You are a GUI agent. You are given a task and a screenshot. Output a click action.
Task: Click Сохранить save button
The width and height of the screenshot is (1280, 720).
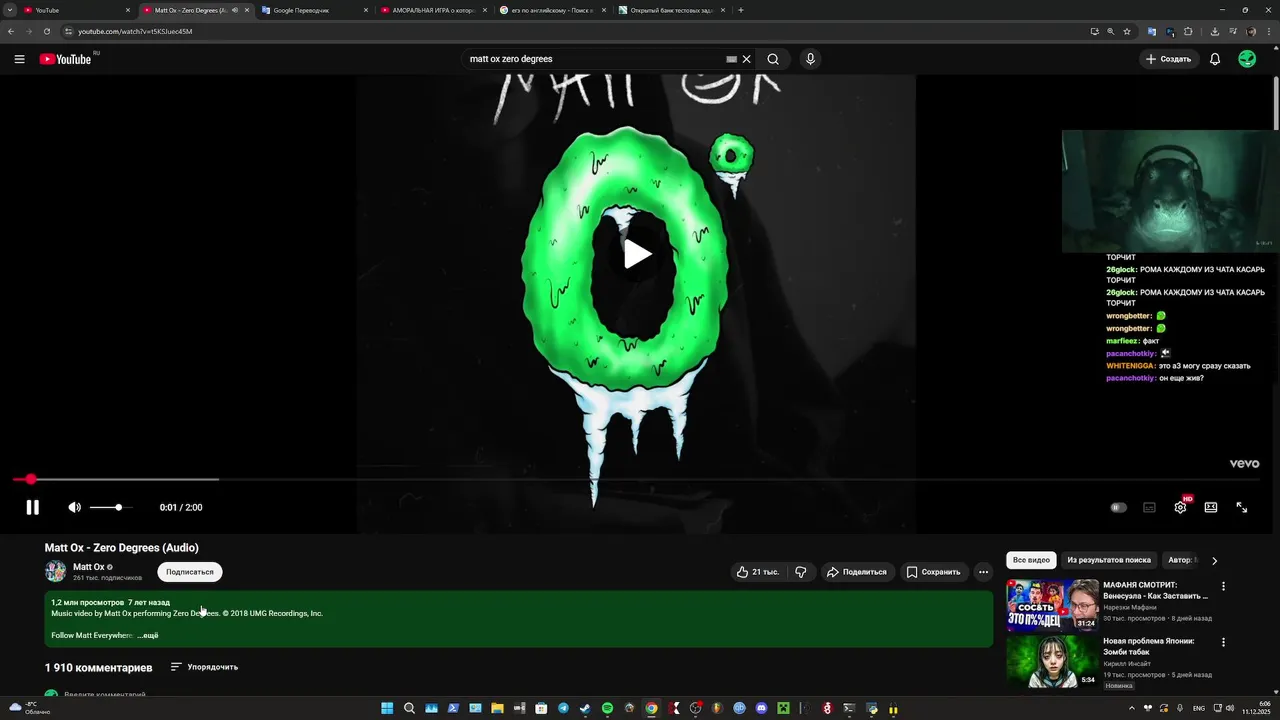pos(934,572)
